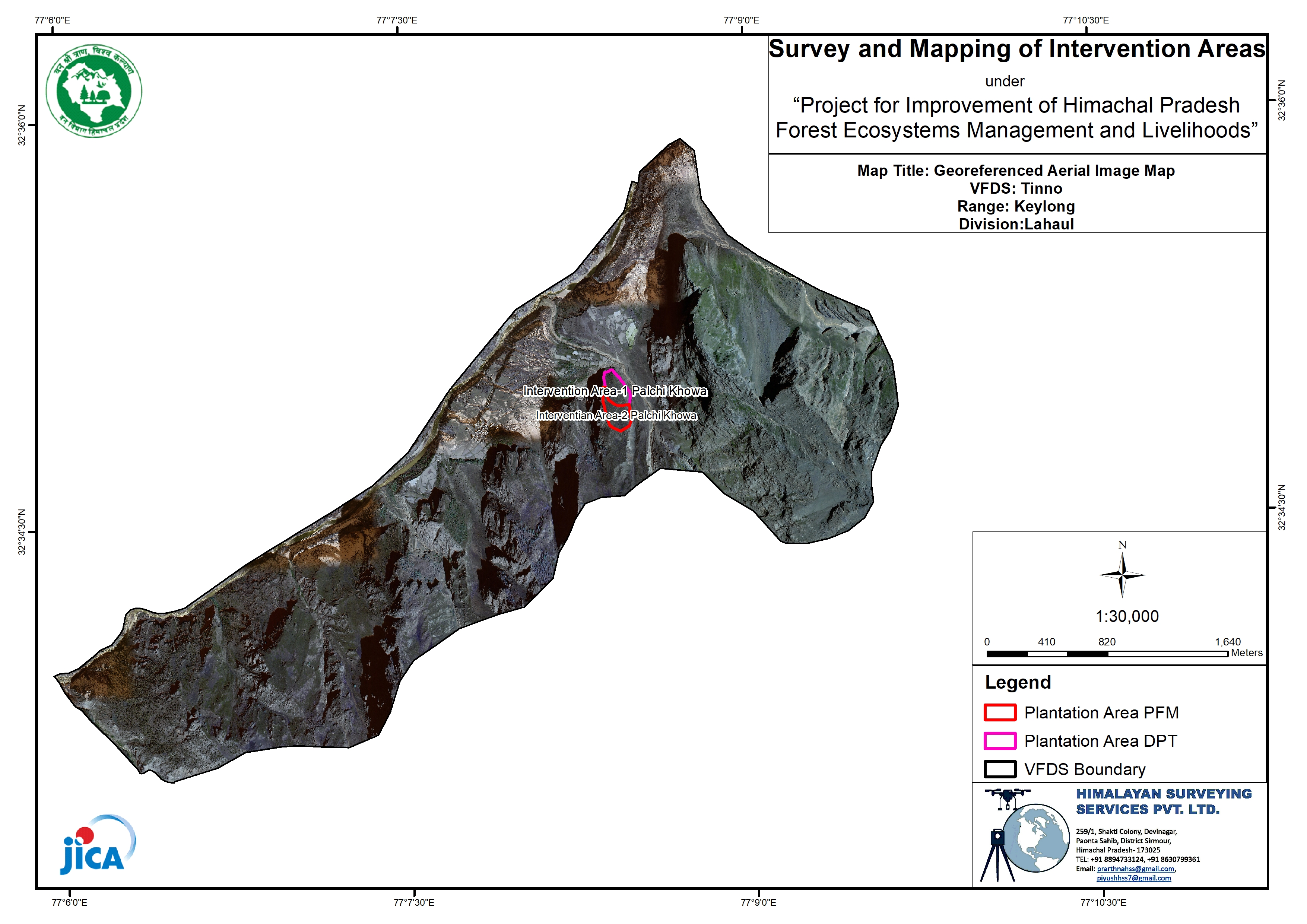Click the 'Legend' heading
The image size is (1307, 924).
pos(1018,683)
